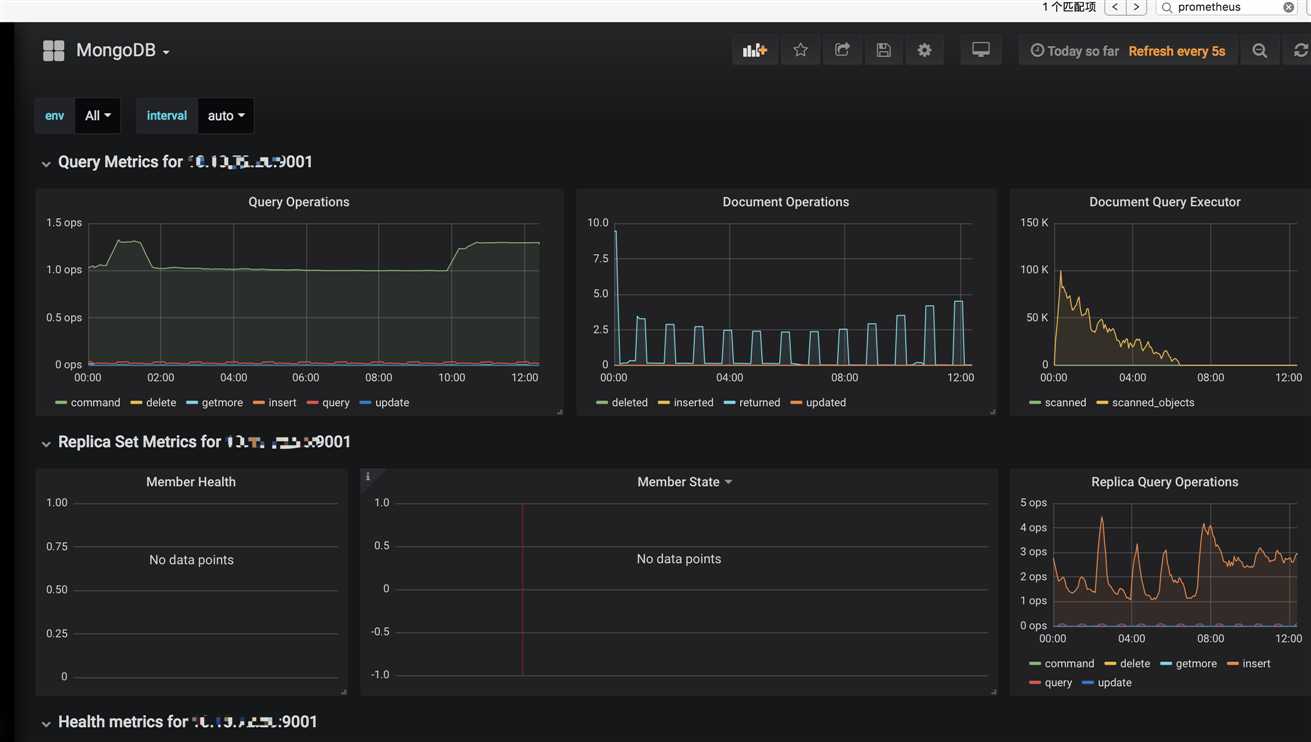Collapse the Query Metrics row
1311x742 pixels.
pyautogui.click(x=45, y=163)
